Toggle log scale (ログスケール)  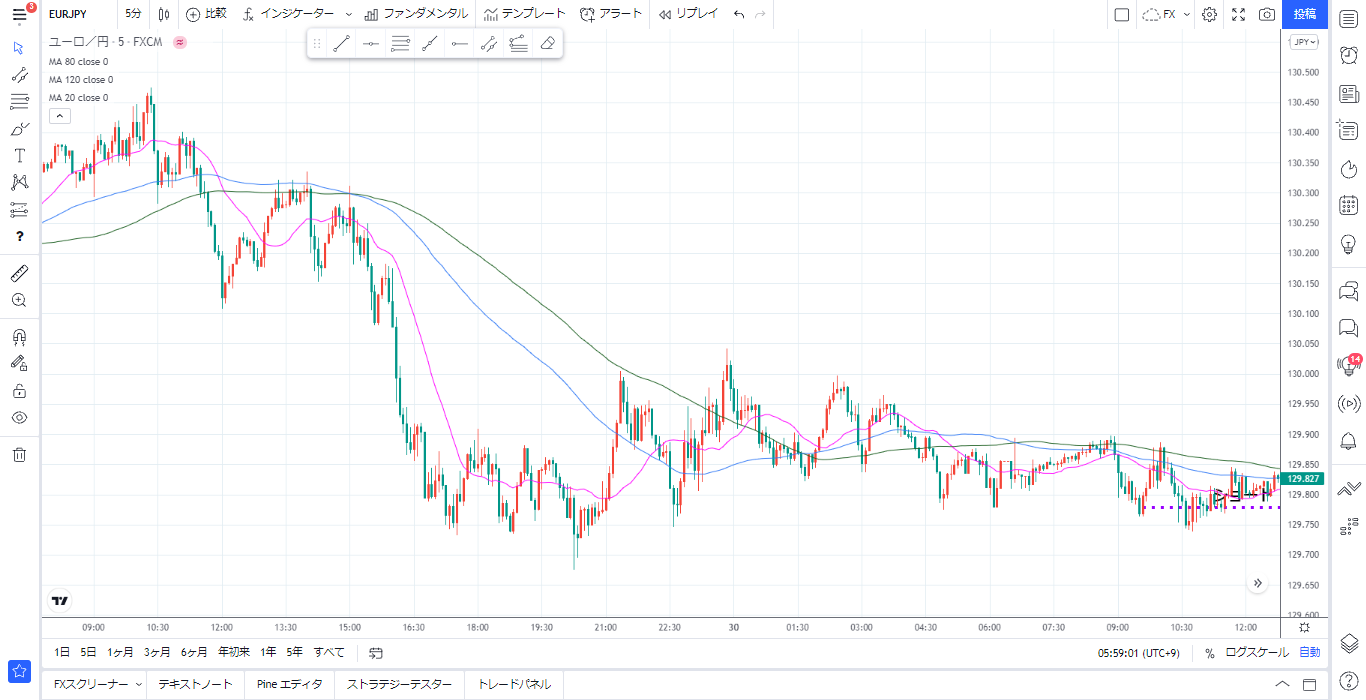[x=1257, y=653]
